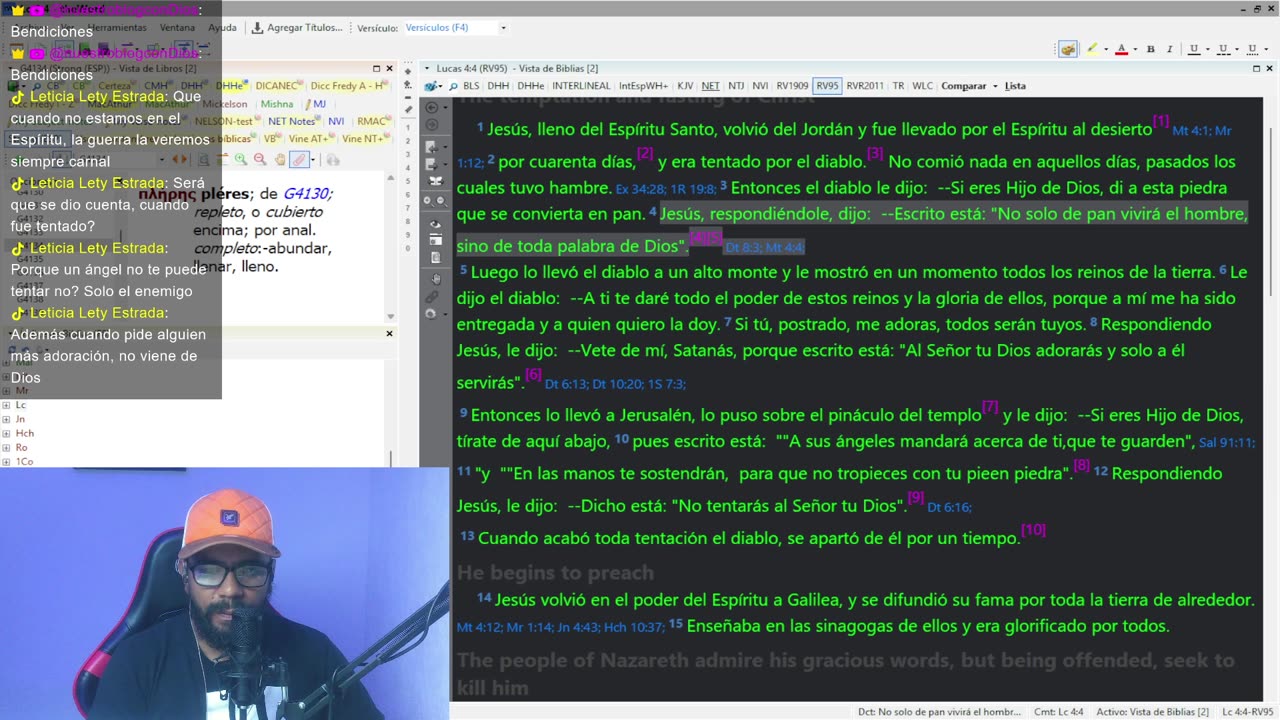1280x720 pixels.
Task: Select the hand pan tool in book view toolbar
Action: point(279,159)
